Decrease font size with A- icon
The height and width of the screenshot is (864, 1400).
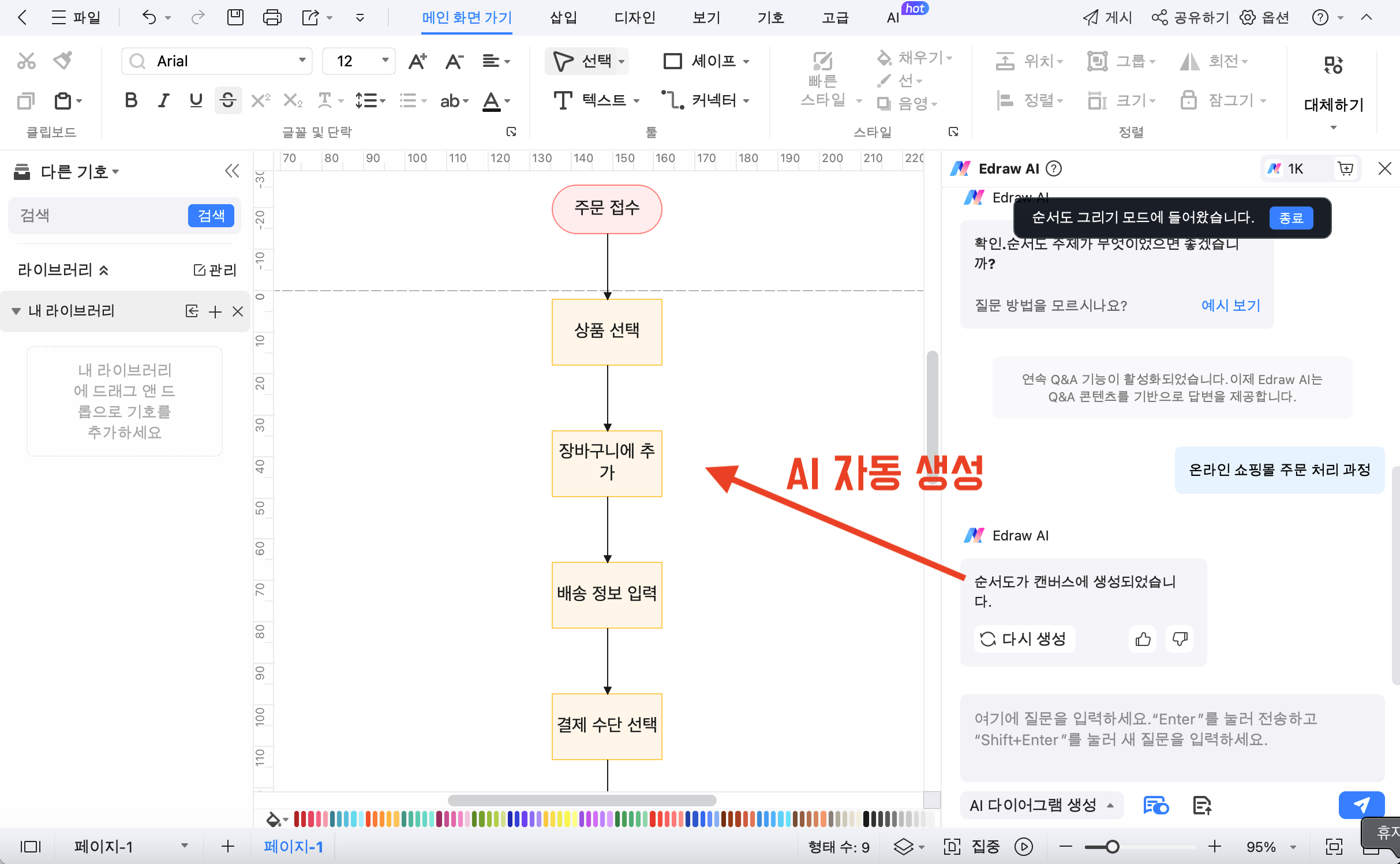pos(454,61)
